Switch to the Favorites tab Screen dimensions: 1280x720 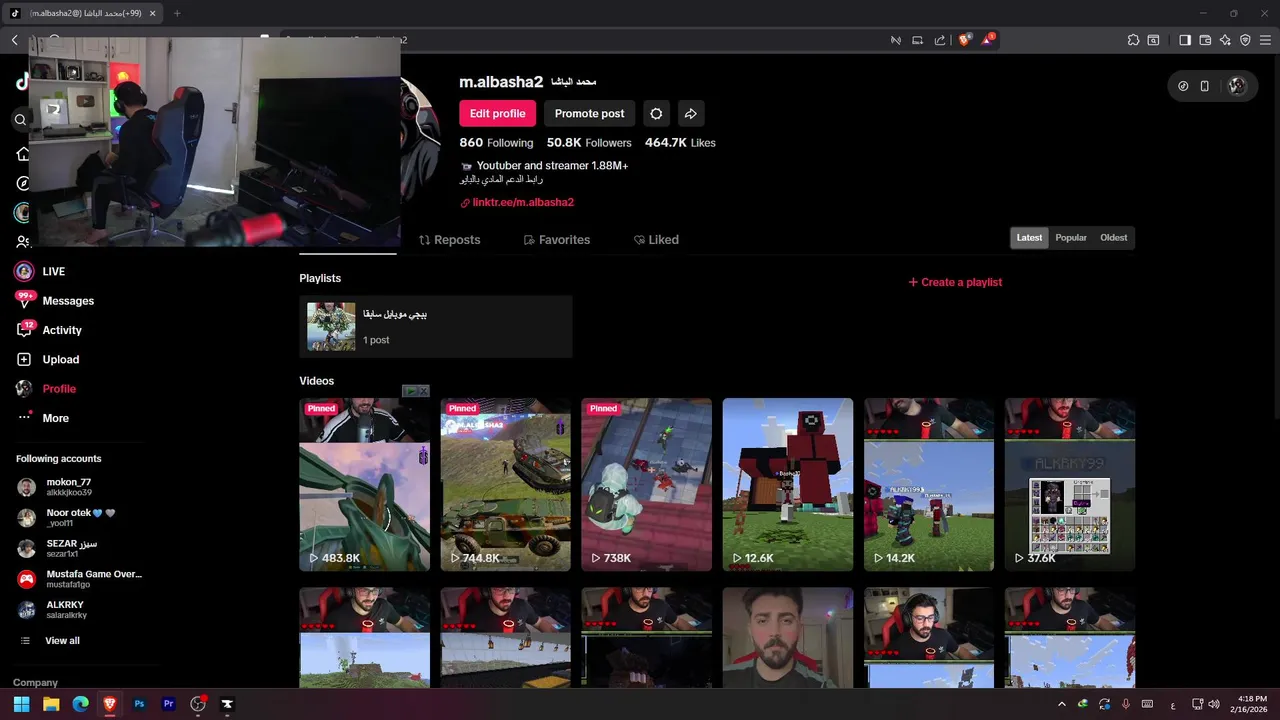tap(557, 240)
